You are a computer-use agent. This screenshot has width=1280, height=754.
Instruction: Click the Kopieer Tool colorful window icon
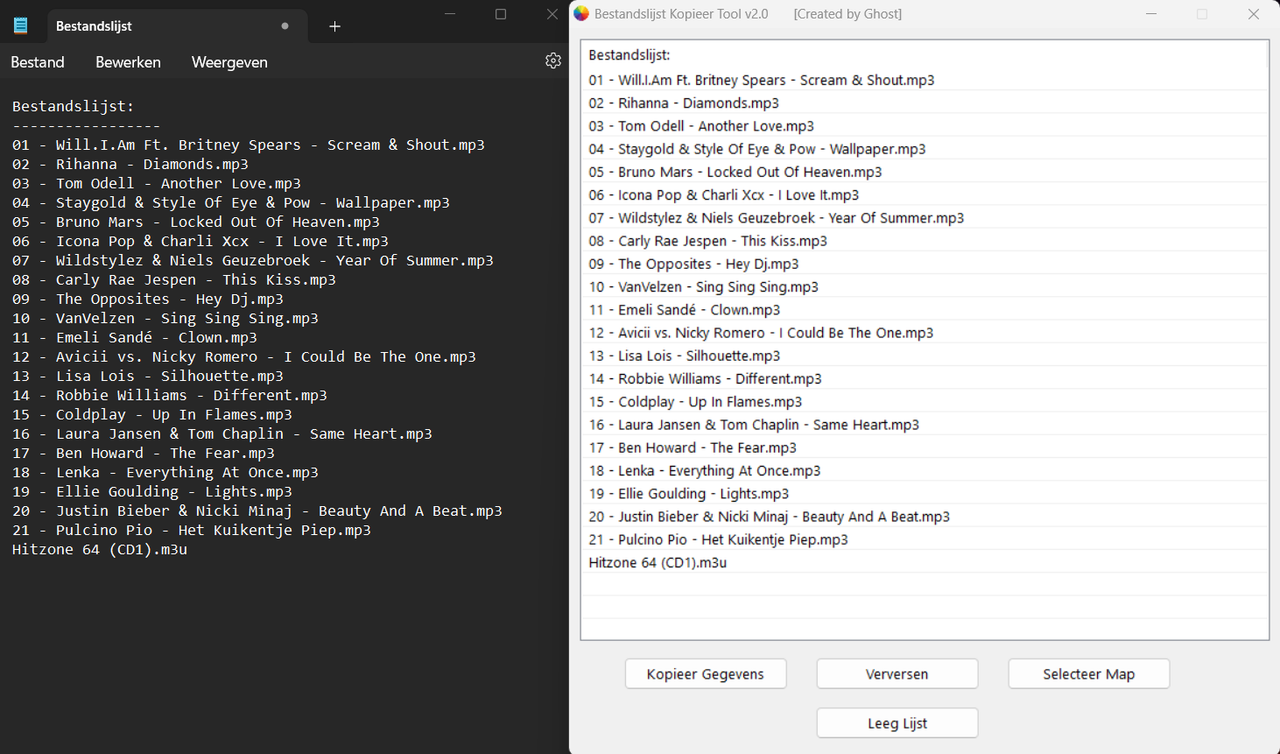(x=581, y=14)
